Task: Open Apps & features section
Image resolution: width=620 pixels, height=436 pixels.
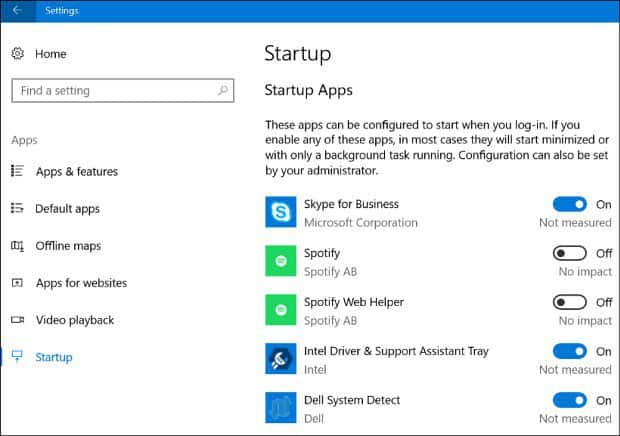Action: 77,172
